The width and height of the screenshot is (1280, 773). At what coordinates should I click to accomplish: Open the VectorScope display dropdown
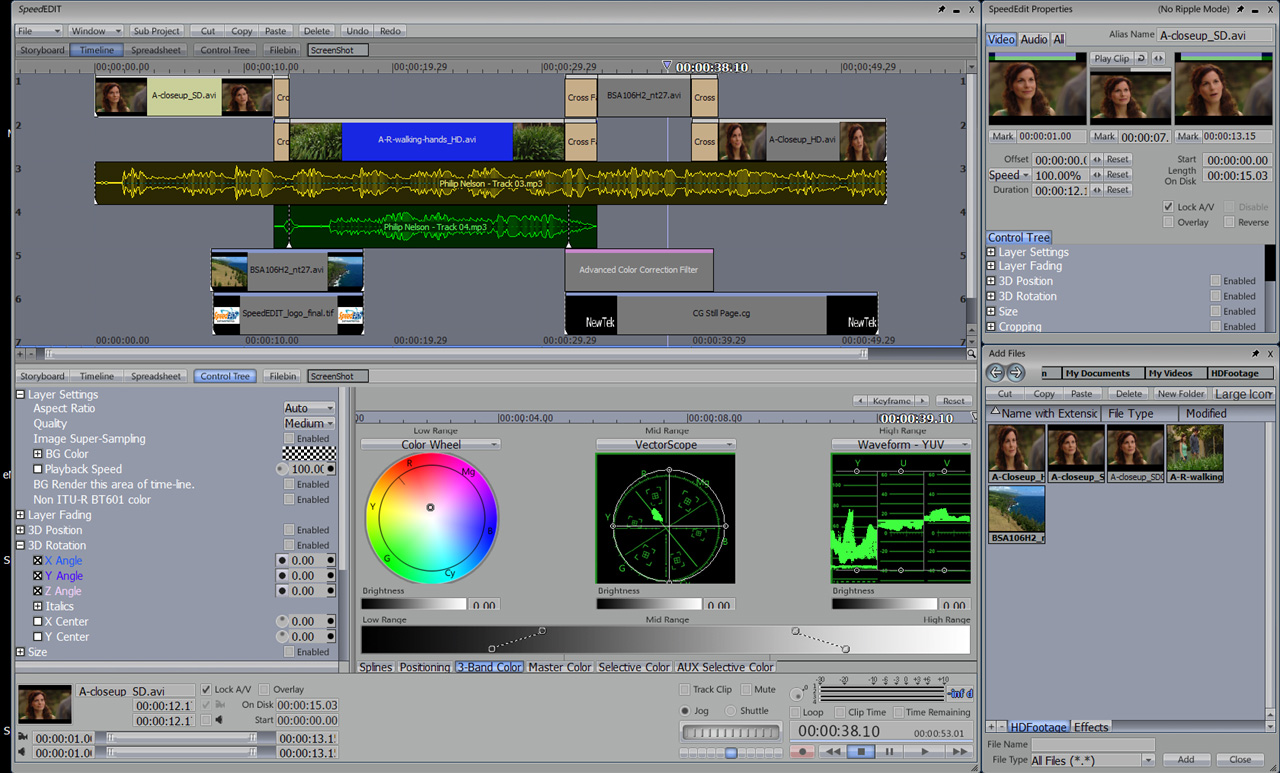[665, 444]
